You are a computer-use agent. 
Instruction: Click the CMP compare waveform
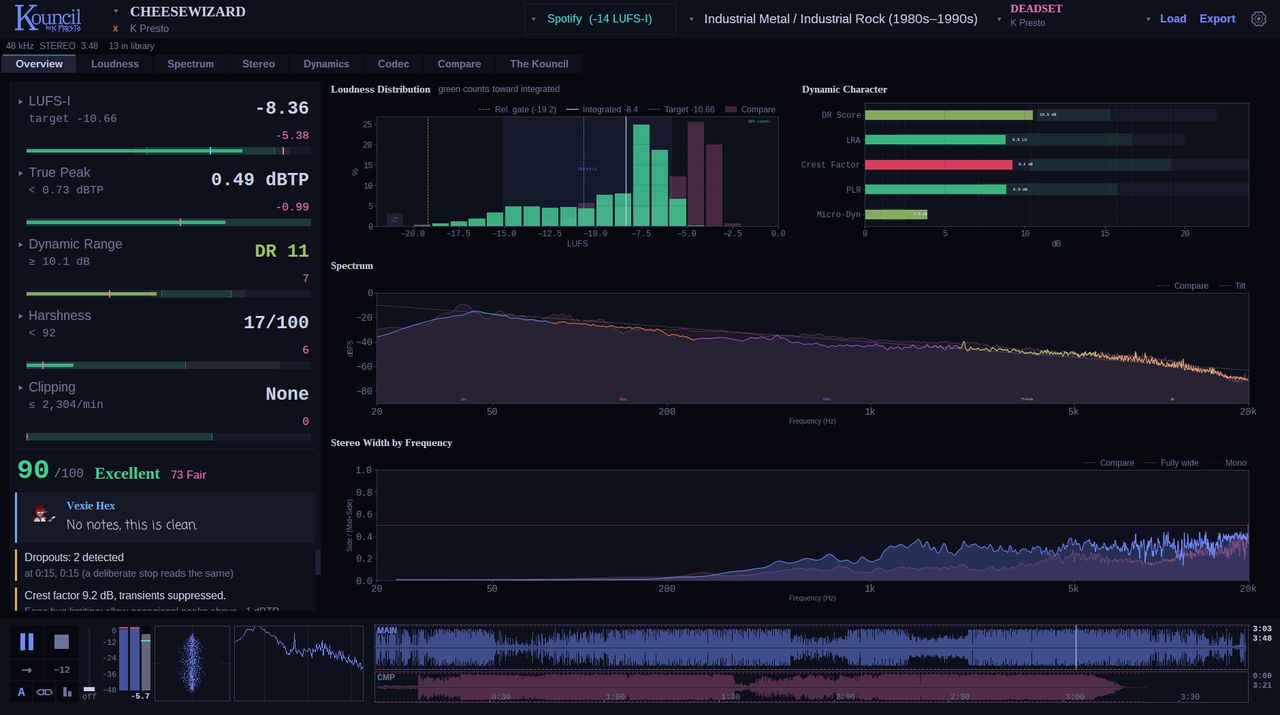811,686
